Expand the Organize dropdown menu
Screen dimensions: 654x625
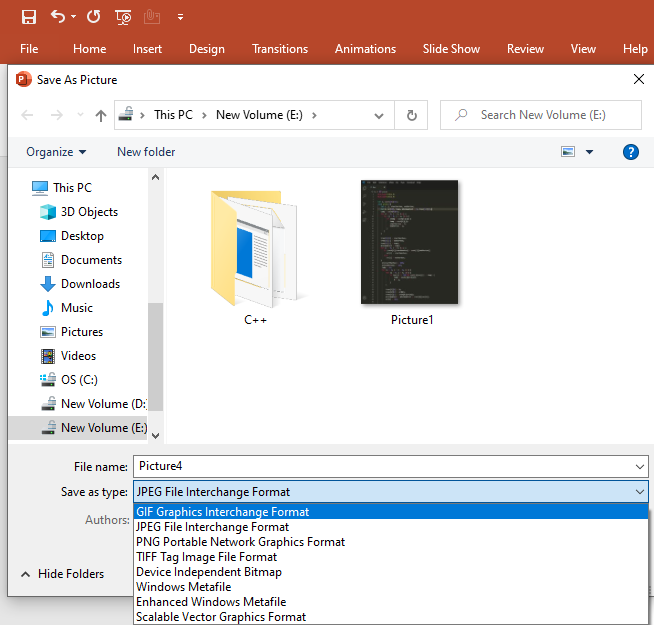tap(56, 152)
